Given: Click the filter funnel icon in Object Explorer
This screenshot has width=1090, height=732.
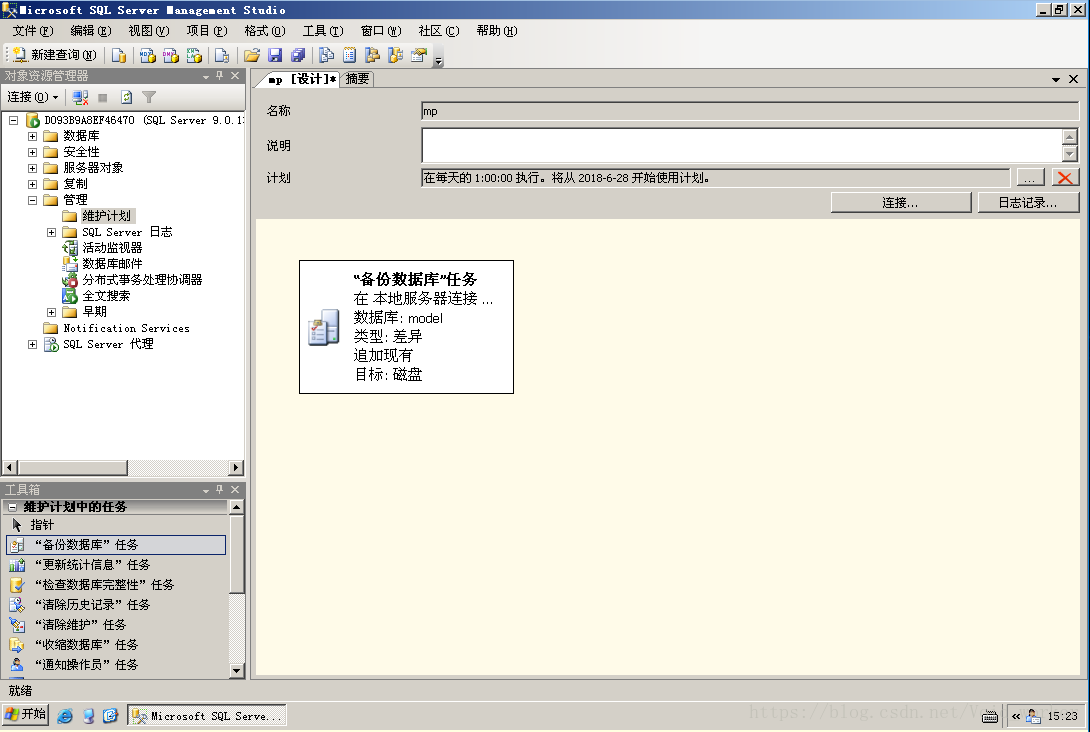Looking at the screenshot, I should tap(149, 97).
